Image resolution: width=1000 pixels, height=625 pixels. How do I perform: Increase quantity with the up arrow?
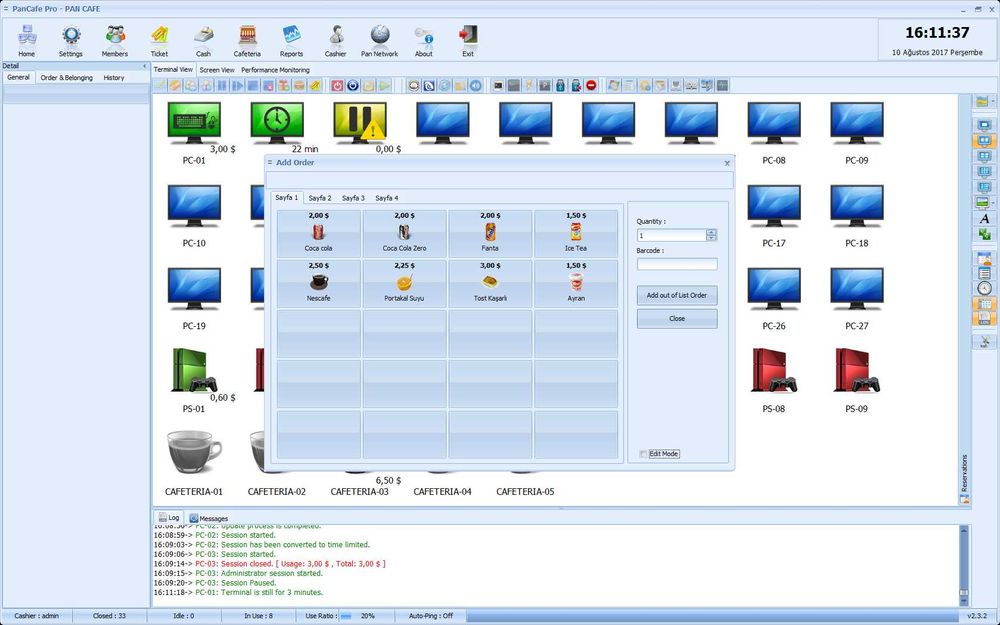coord(711,232)
